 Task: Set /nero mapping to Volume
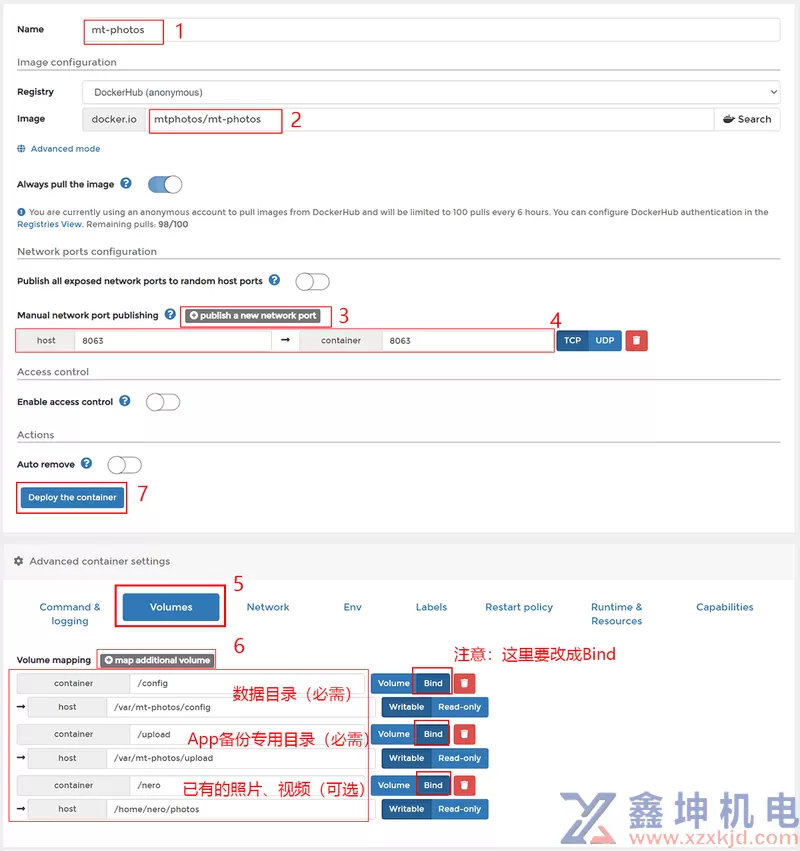pyautogui.click(x=393, y=785)
